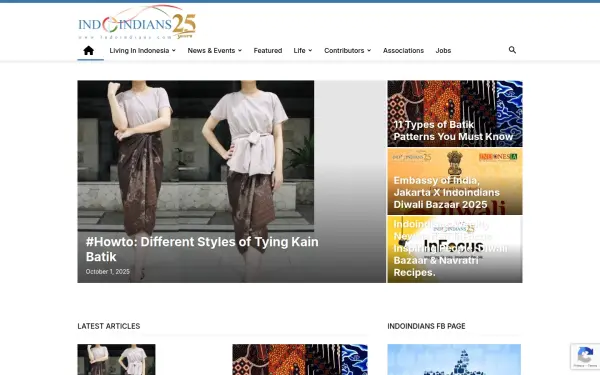The height and width of the screenshot is (375, 600).
Task: Click the INDOINDIANS FB PAGE heading
Action: (x=426, y=326)
